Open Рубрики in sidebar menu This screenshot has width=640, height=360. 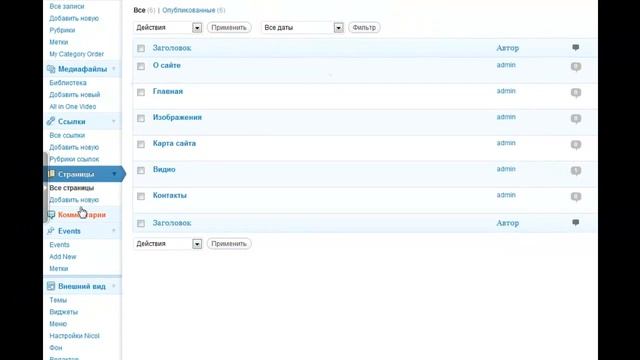[x=62, y=30]
